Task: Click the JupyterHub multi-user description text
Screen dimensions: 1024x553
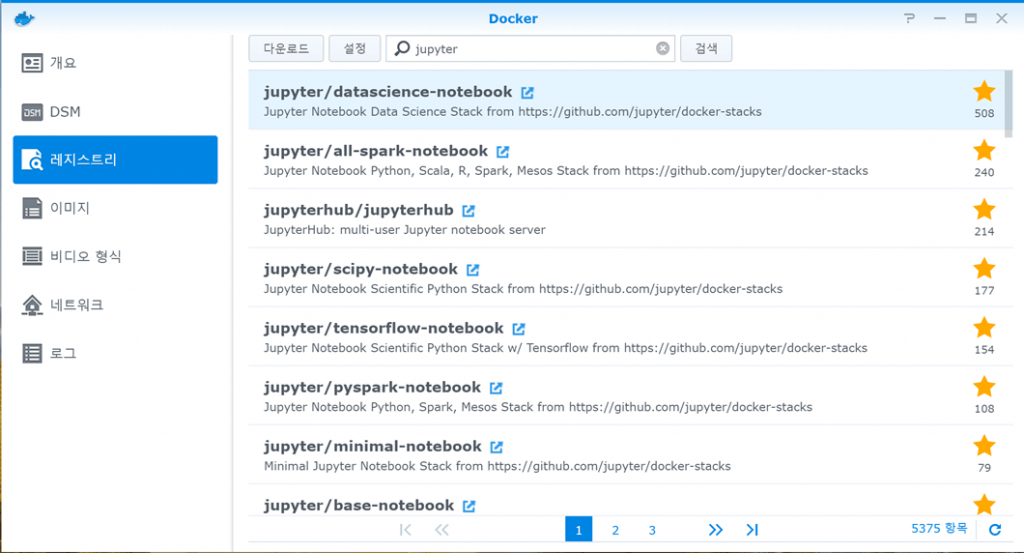Action: 404,230
